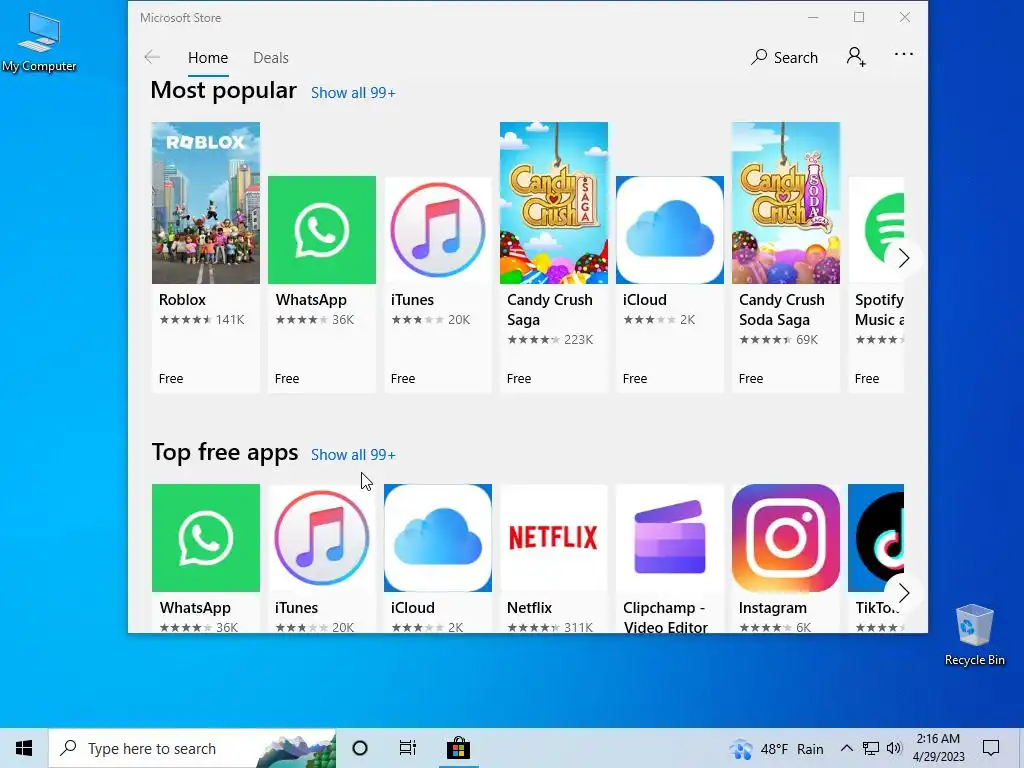Click the Instagram title text
This screenshot has height=768, width=1024.
[773, 607]
